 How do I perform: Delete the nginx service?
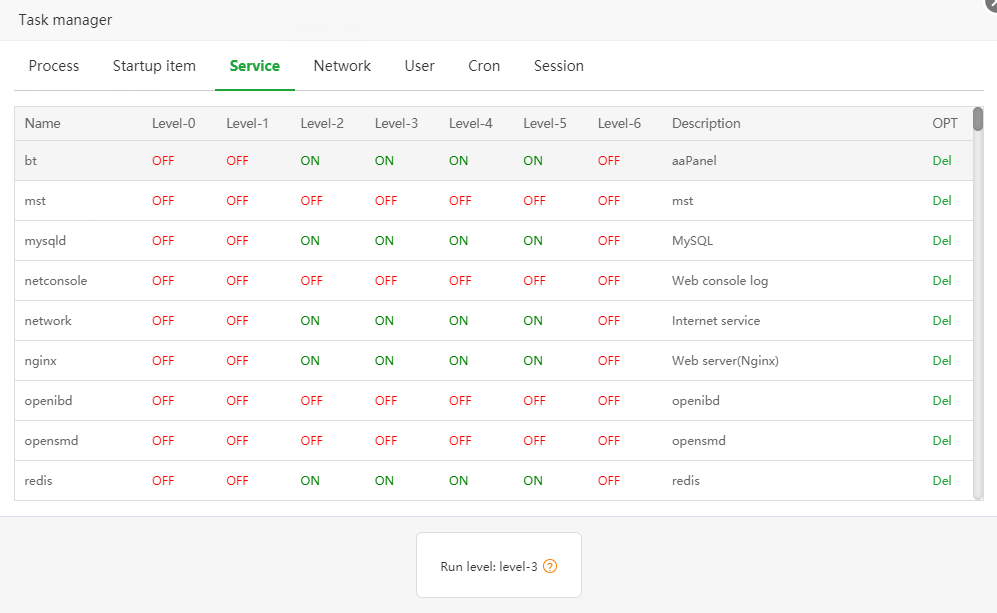[x=942, y=361]
